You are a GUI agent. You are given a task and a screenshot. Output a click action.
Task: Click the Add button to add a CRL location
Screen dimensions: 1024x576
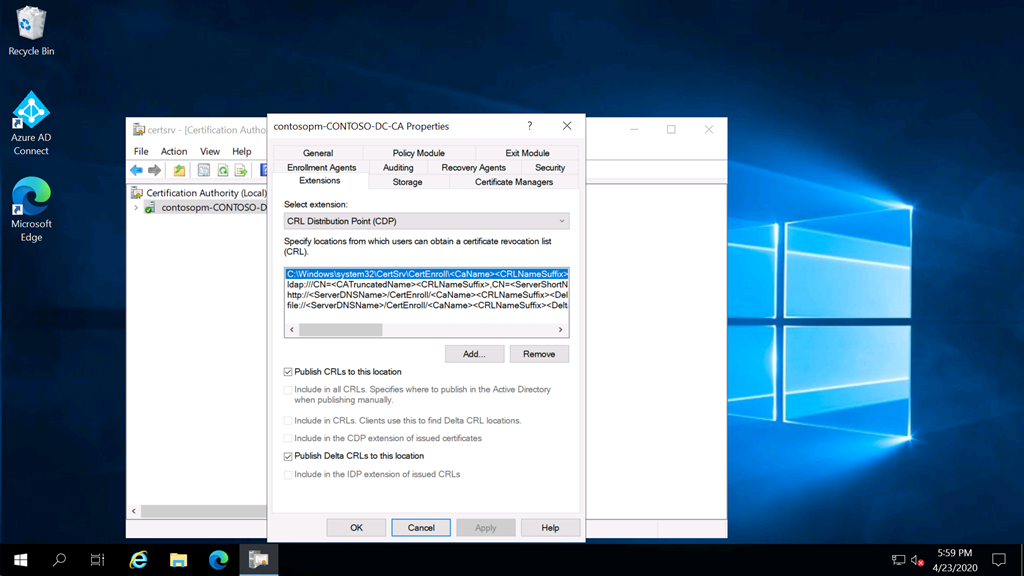[474, 353]
